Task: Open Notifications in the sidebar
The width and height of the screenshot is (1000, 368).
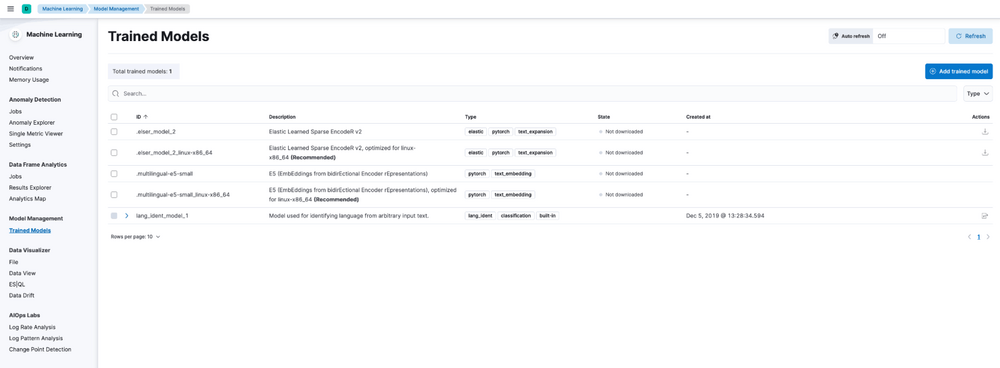Action: pyautogui.click(x=26, y=68)
